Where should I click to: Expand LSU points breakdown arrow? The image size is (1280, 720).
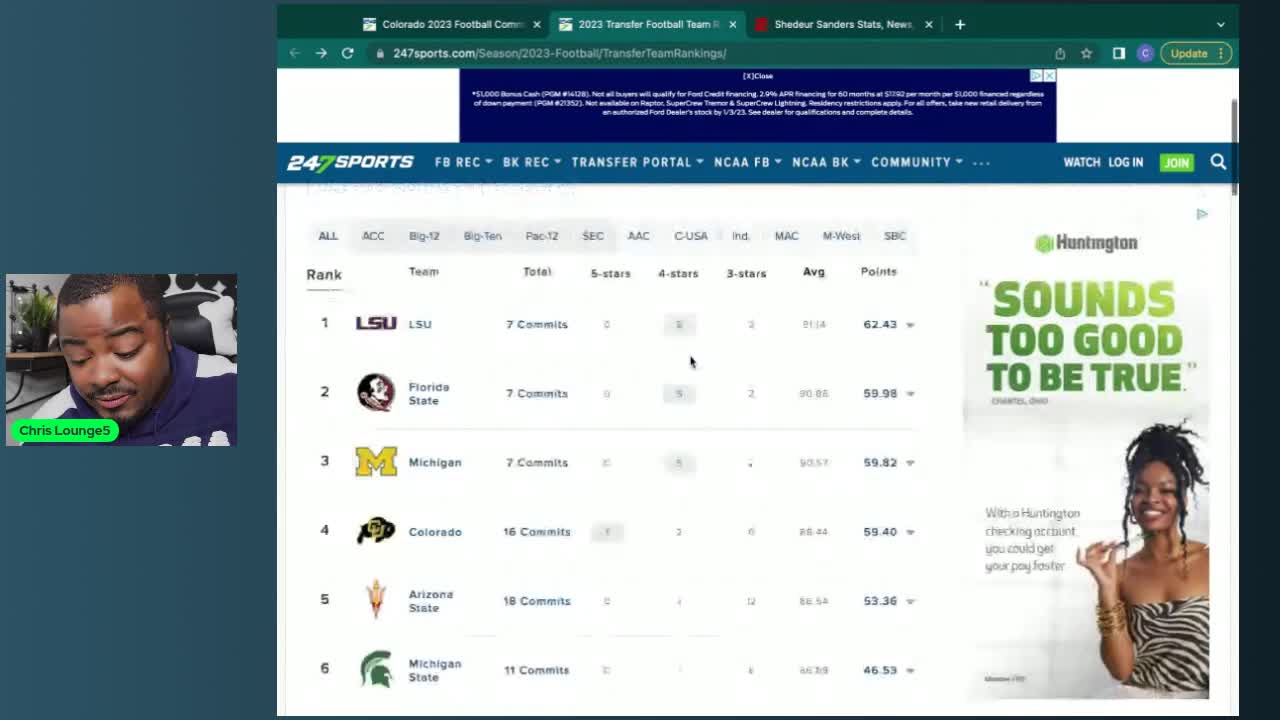910,325
